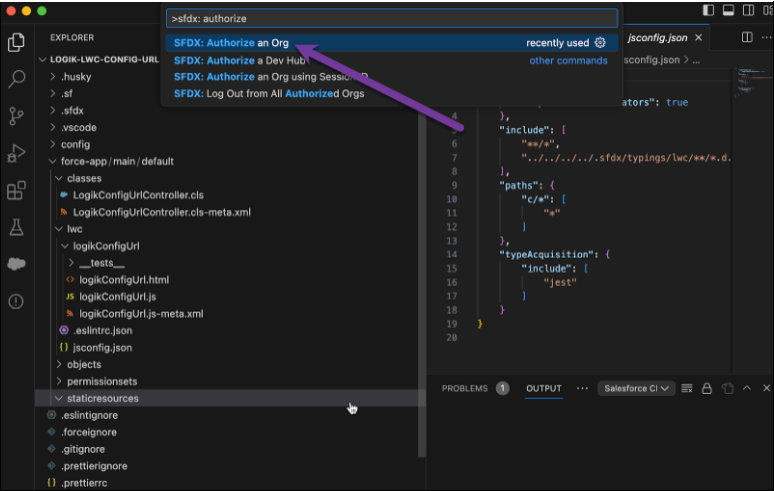Select the jsconfig.json editor tab

tap(657, 38)
